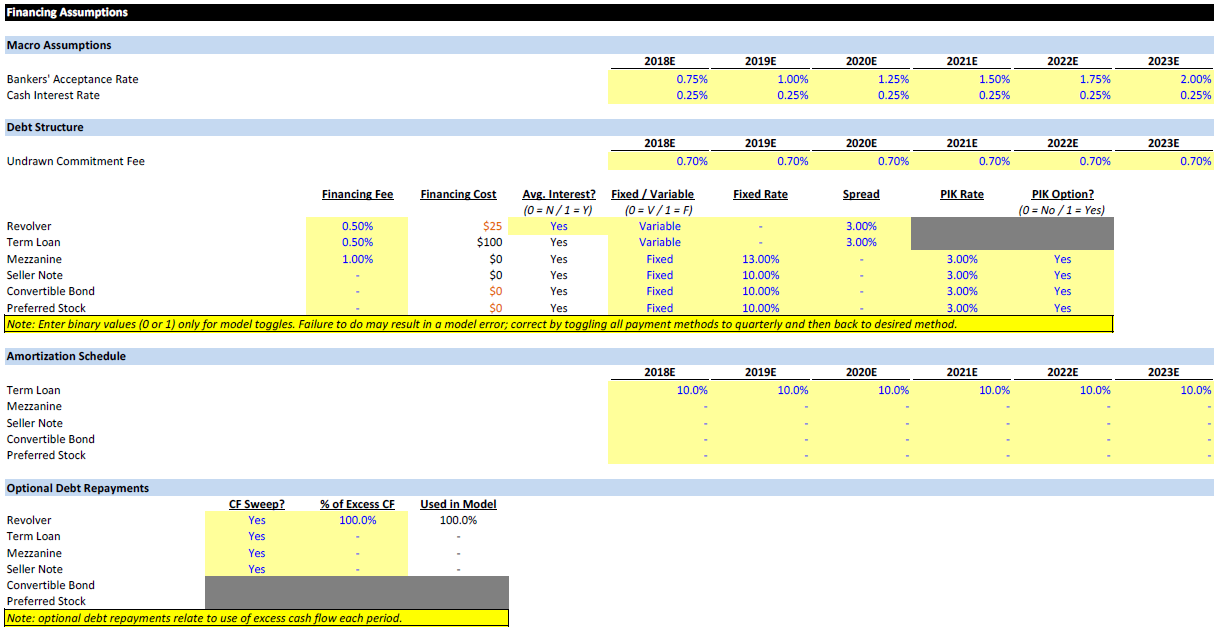This screenshot has width=1224, height=633.
Task: Toggle the Convertible Bond Fixed cell
Action: coord(659,291)
